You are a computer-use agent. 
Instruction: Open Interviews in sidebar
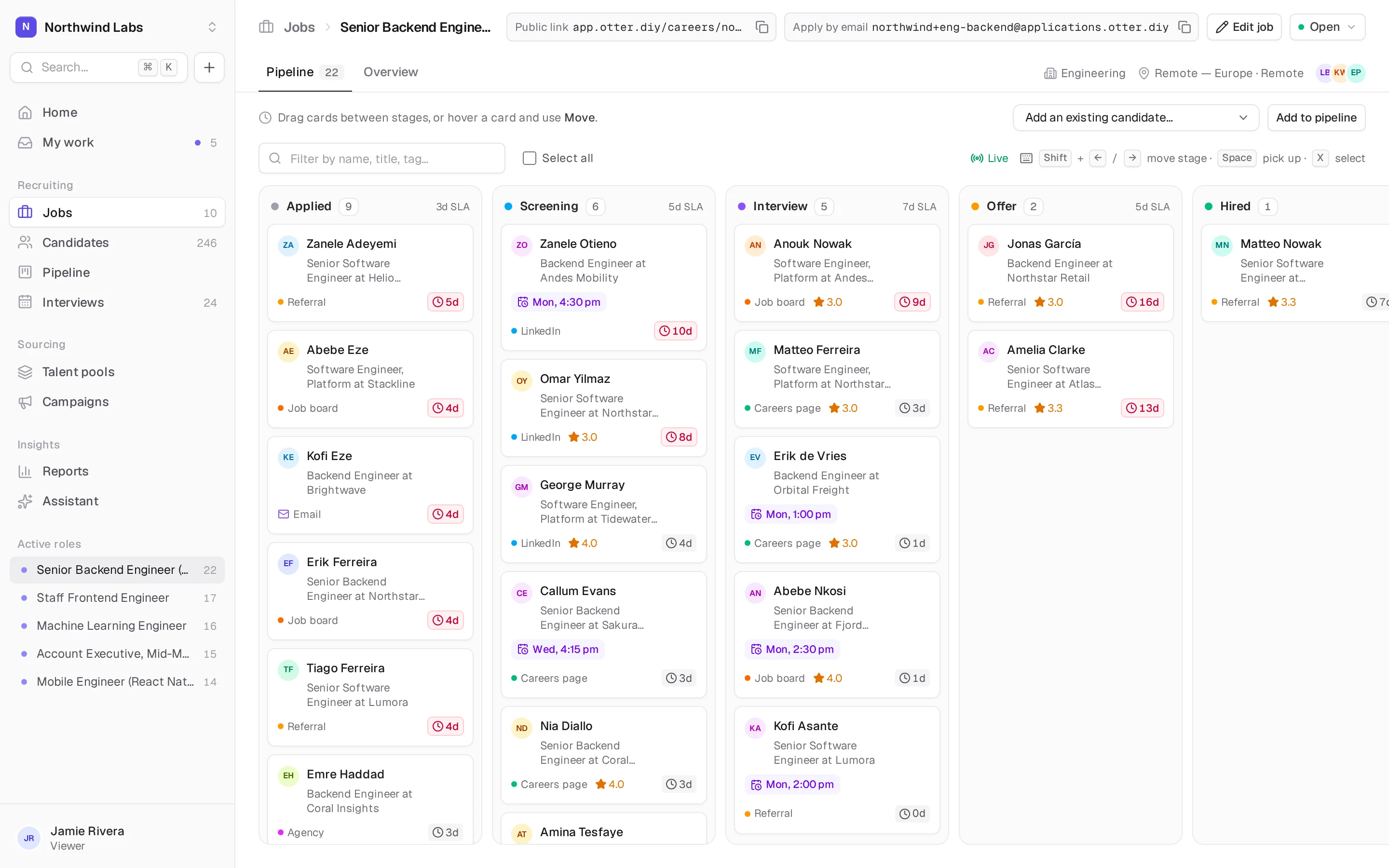tap(117, 302)
